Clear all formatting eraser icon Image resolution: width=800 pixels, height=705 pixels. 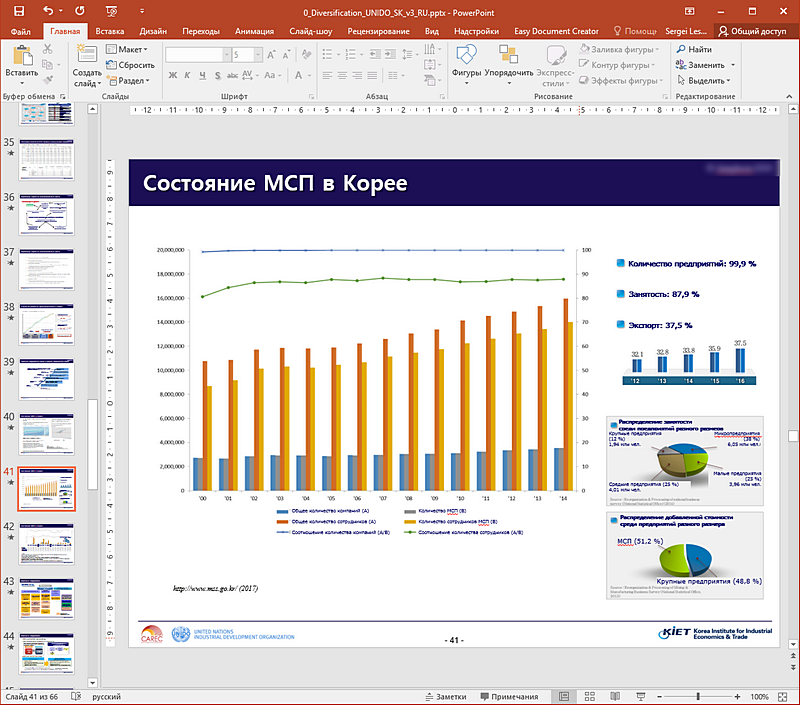tap(306, 55)
